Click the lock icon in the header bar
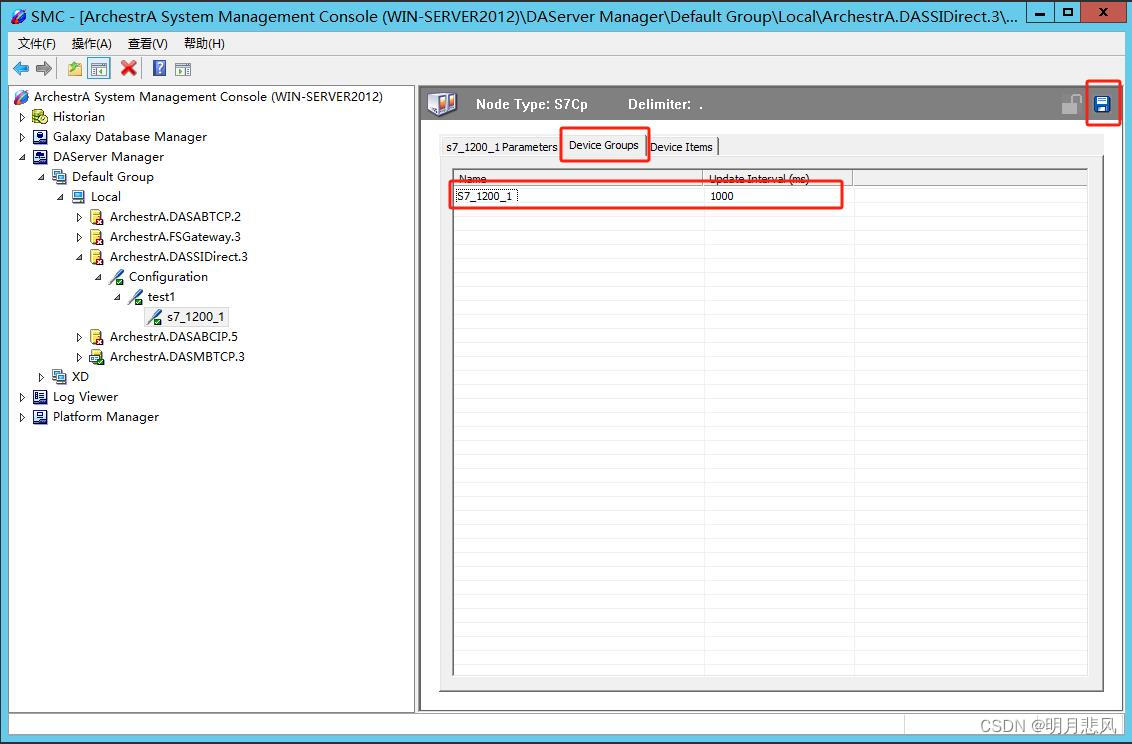 pos(1071,105)
